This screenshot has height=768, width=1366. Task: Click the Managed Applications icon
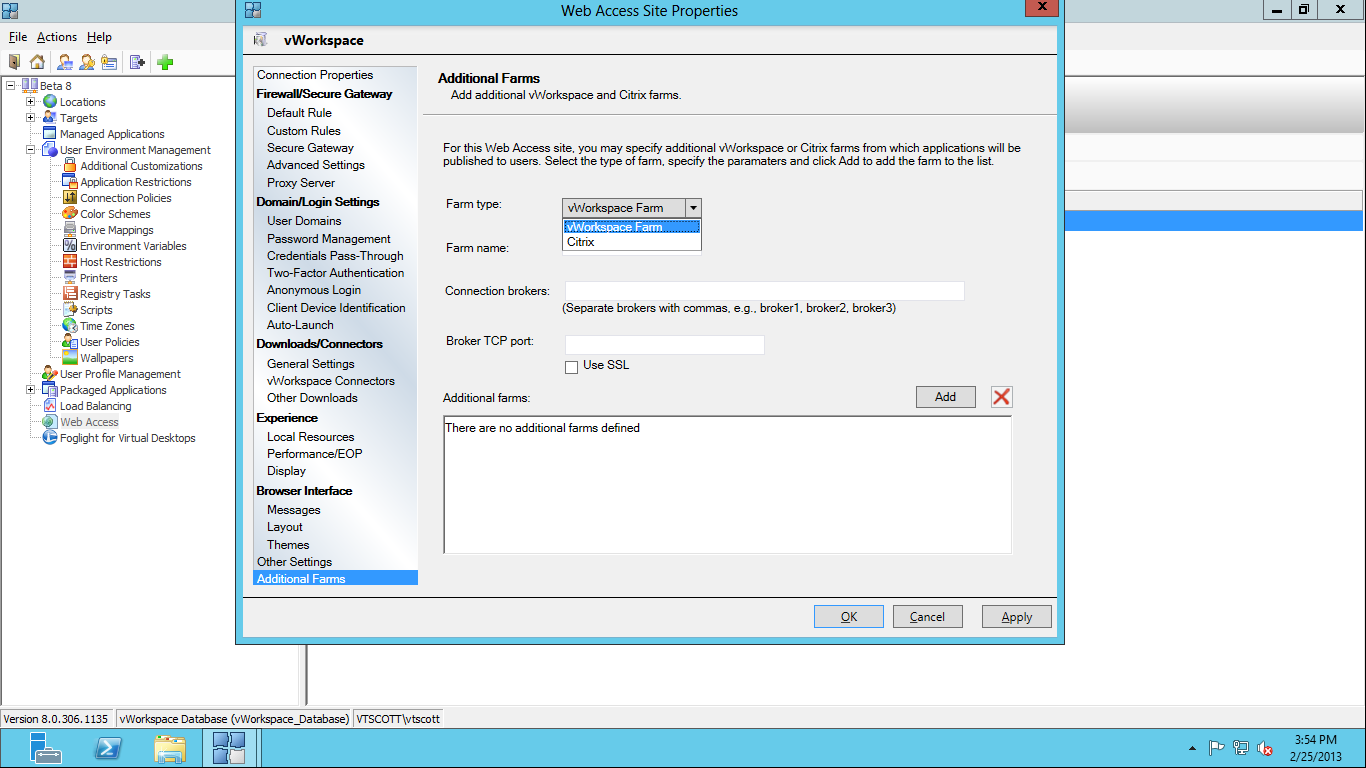(x=50, y=134)
